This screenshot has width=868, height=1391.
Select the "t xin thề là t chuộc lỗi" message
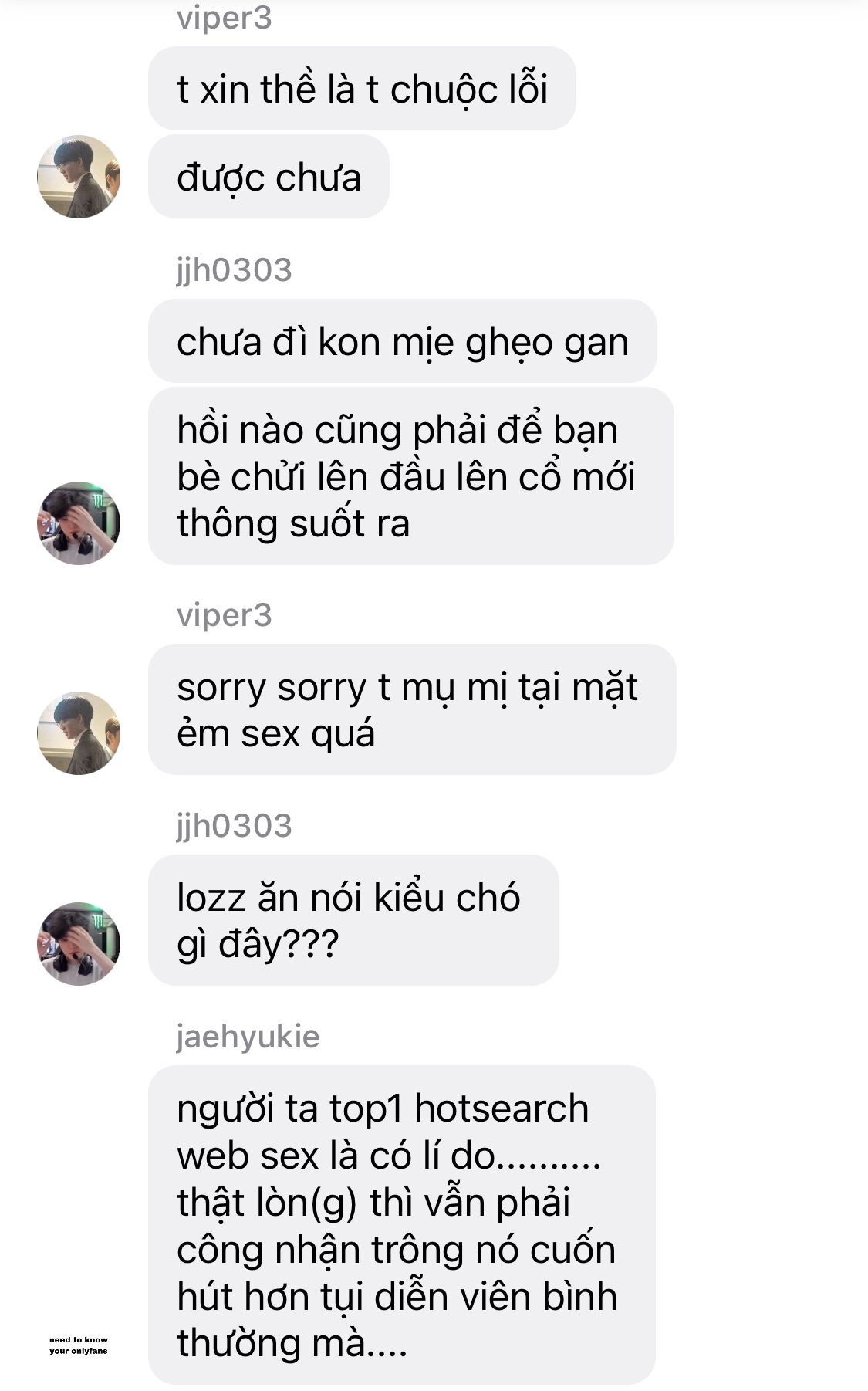362,89
